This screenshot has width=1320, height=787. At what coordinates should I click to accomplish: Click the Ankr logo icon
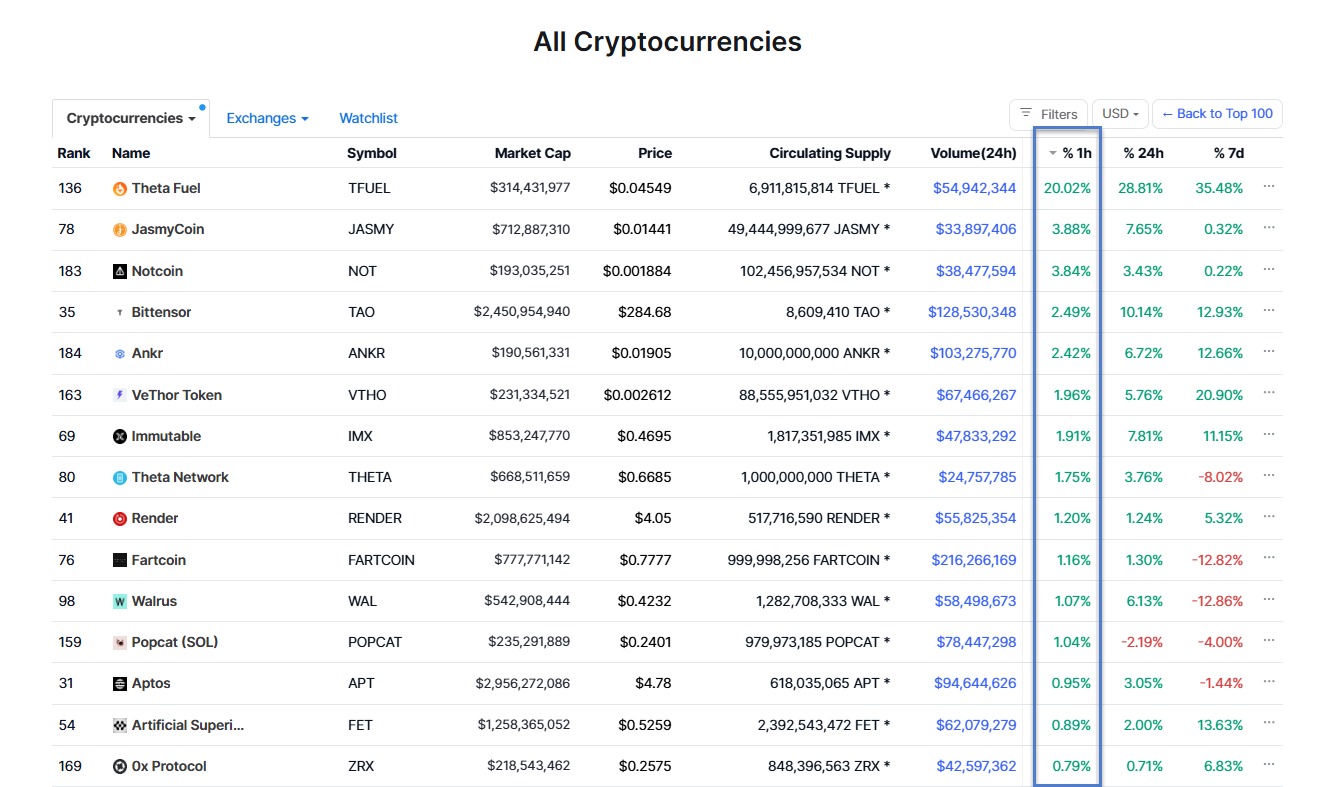(x=120, y=354)
